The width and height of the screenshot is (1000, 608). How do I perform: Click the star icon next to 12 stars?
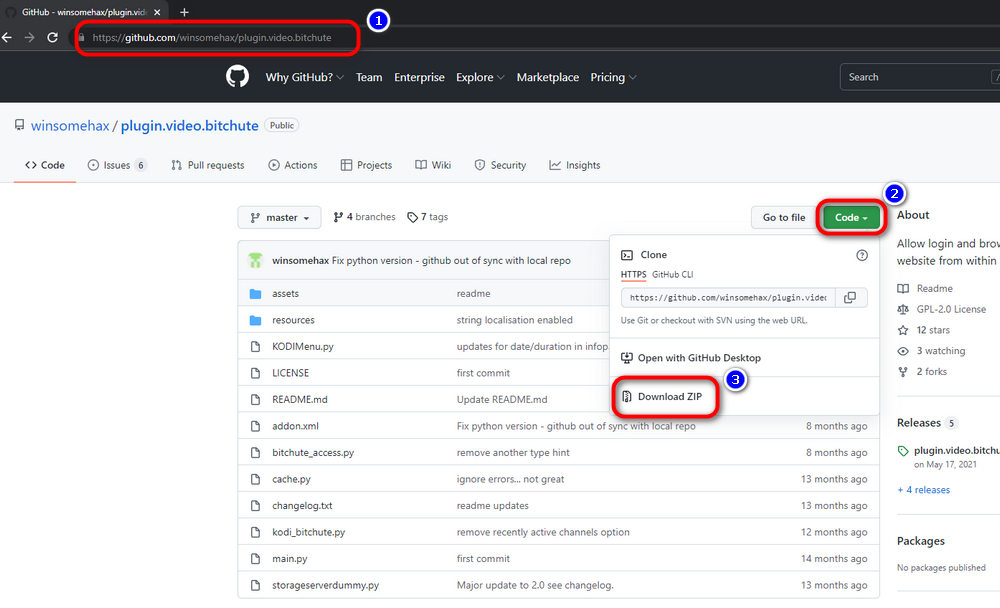[x=903, y=330]
